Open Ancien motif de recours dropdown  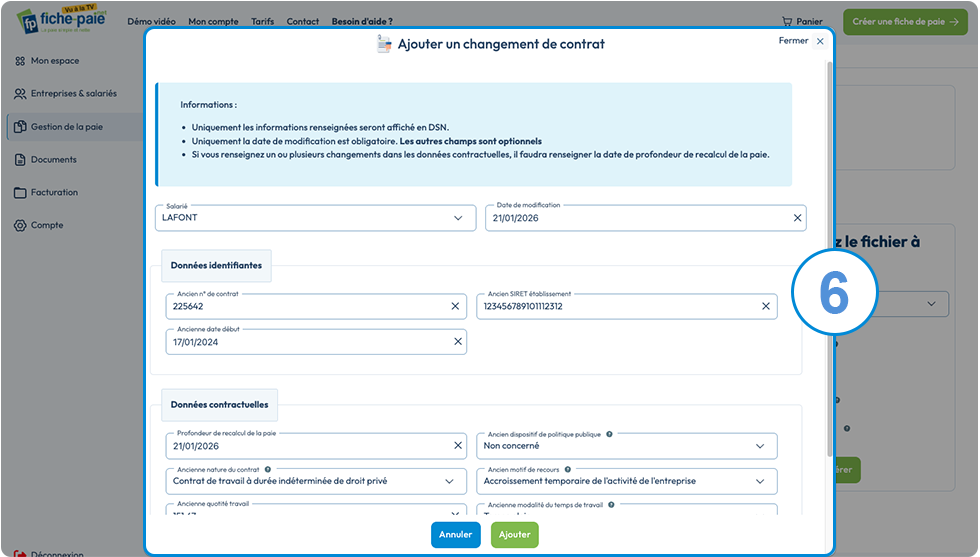627,481
